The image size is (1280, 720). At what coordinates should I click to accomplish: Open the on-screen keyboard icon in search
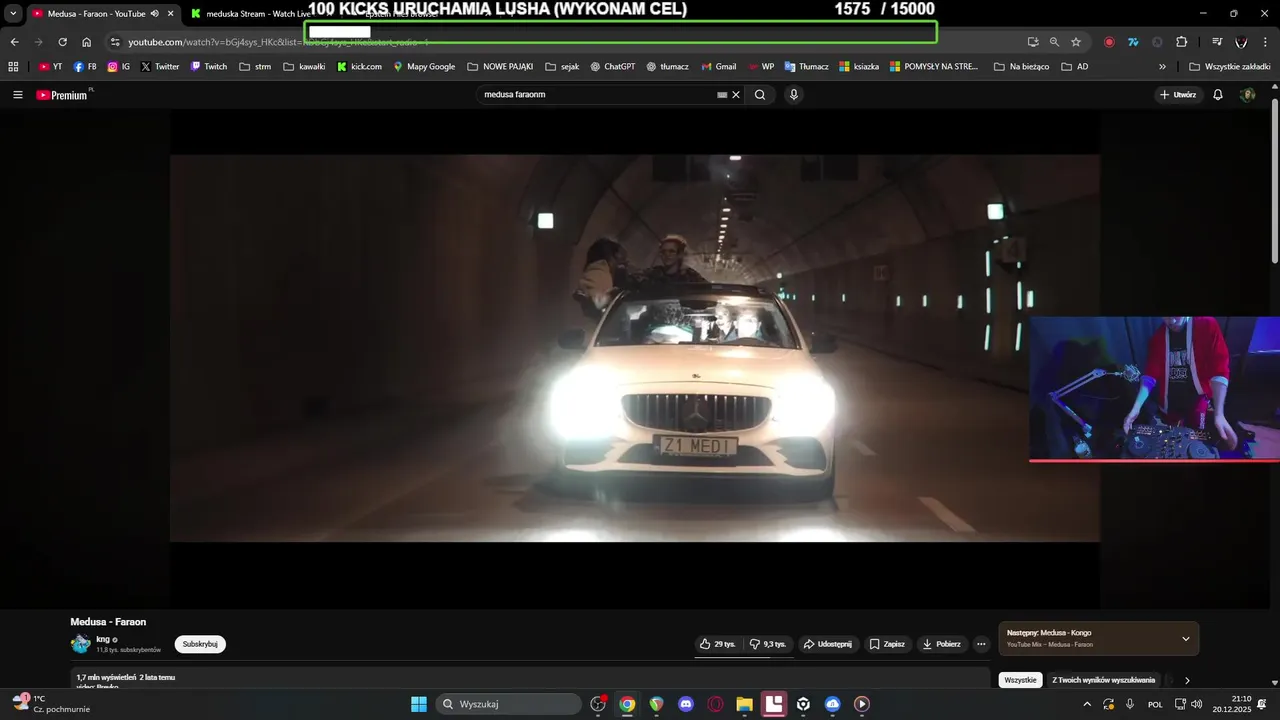(x=722, y=95)
